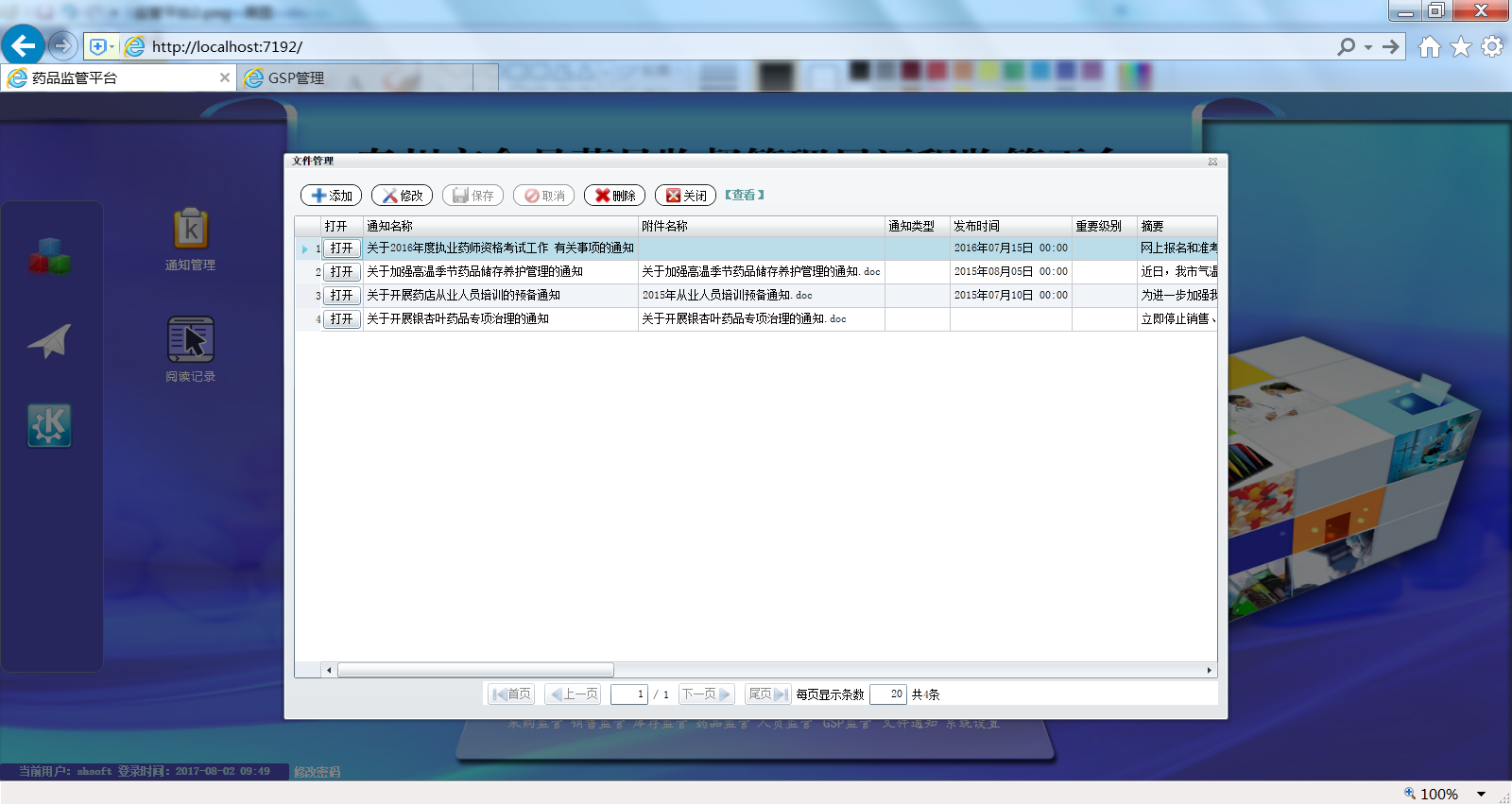The image size is (1512, 805).
Task: Open the 通知管理 clipboard icon
Action: (191, 230)
